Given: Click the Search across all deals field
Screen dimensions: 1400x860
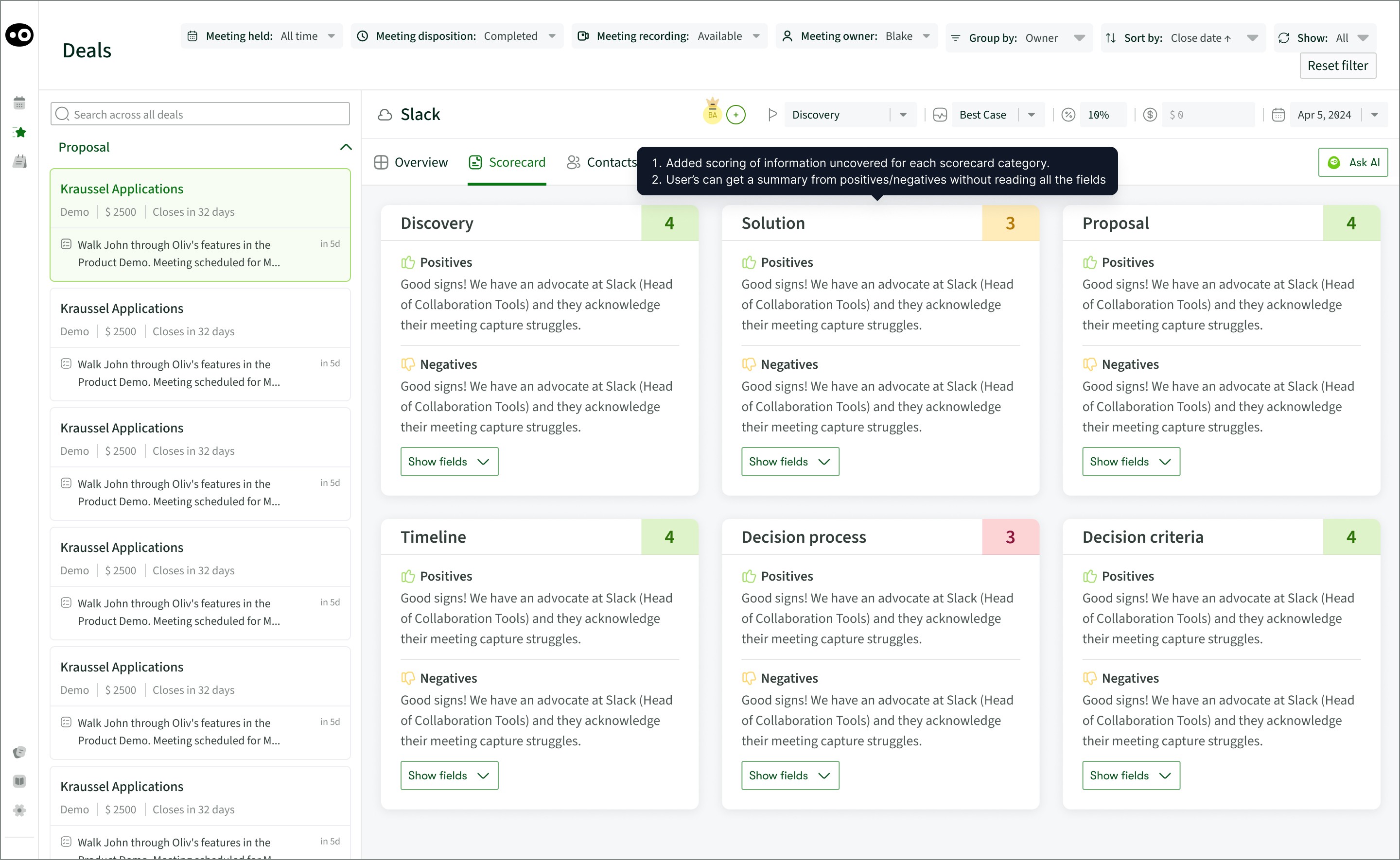Looking at the screenshot, I should tap(200, 114).
